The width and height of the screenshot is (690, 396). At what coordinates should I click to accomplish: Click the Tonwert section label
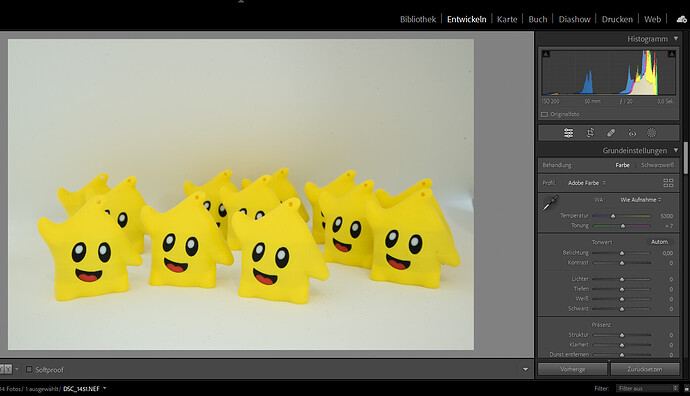point(602,242)
